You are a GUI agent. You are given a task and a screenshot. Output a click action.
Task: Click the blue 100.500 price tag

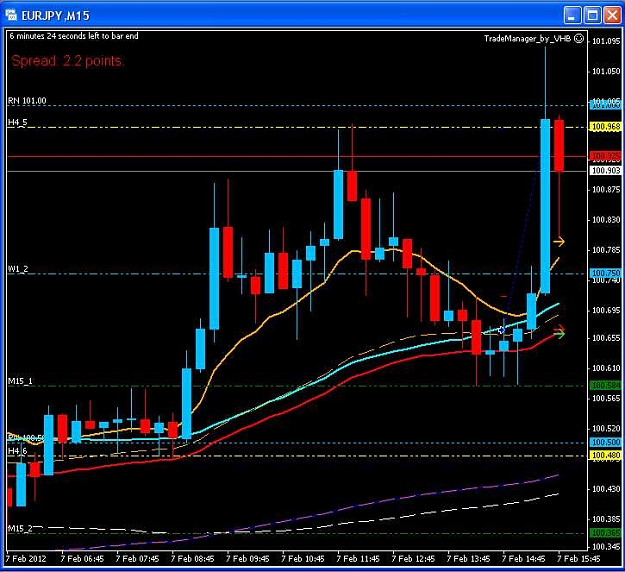(605, 442)
